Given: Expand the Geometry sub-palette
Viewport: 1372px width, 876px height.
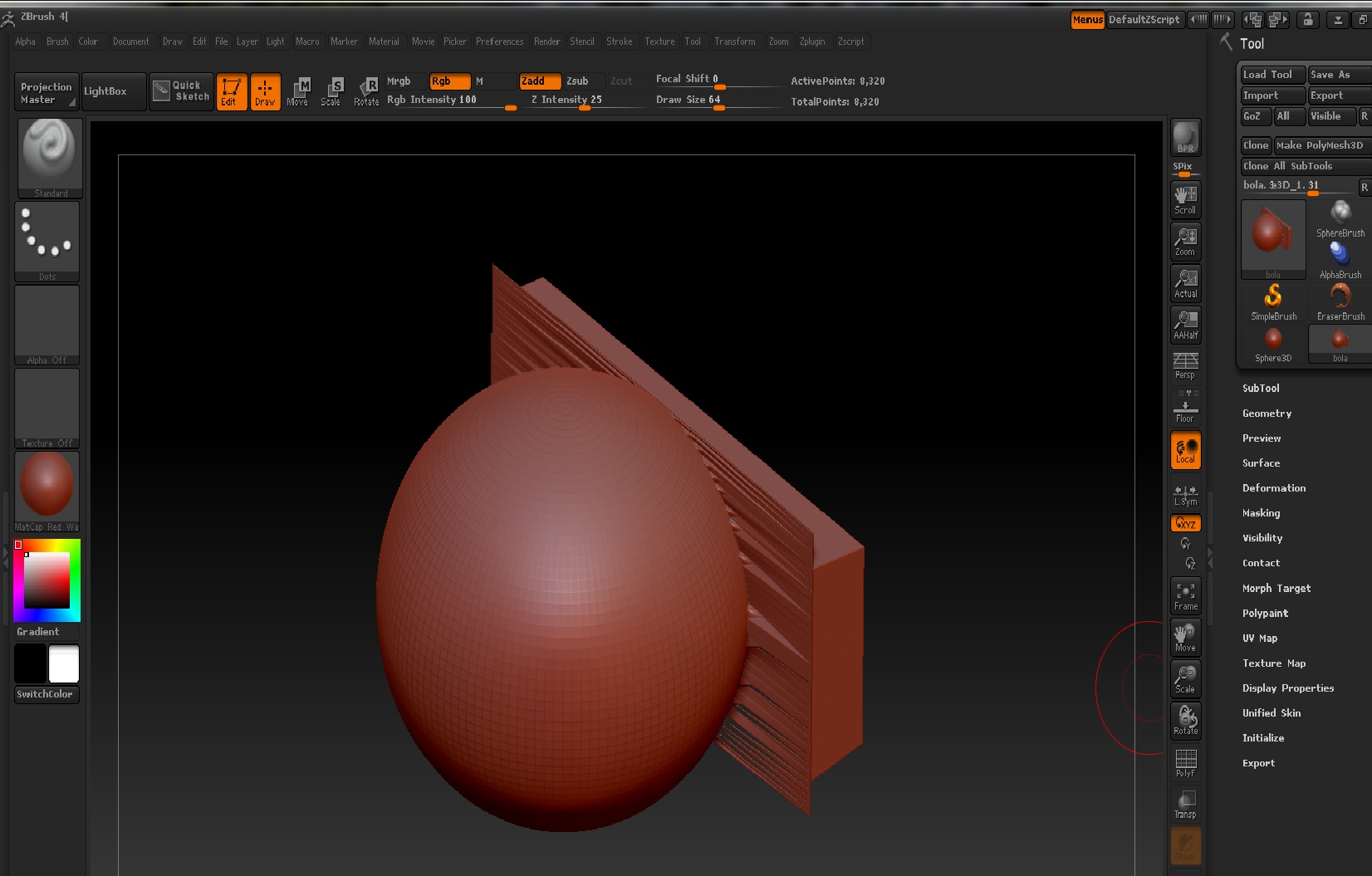Looking at the screenshot, I should tap(1267, 414).
